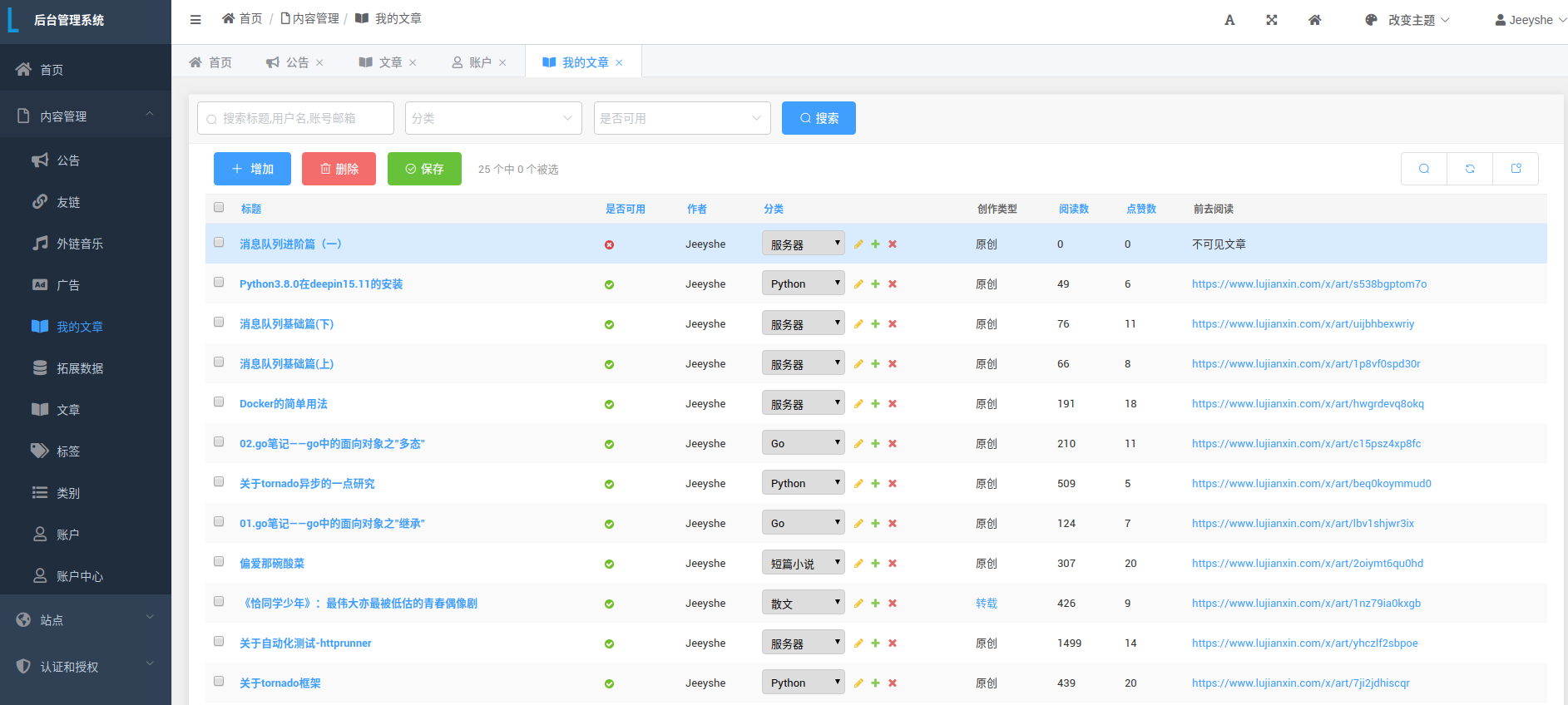Image resolution: width=1568 pixels, height=705 pixels.
Task: Open 拓展数据 in the sidebar
Action: pos(86,368)
